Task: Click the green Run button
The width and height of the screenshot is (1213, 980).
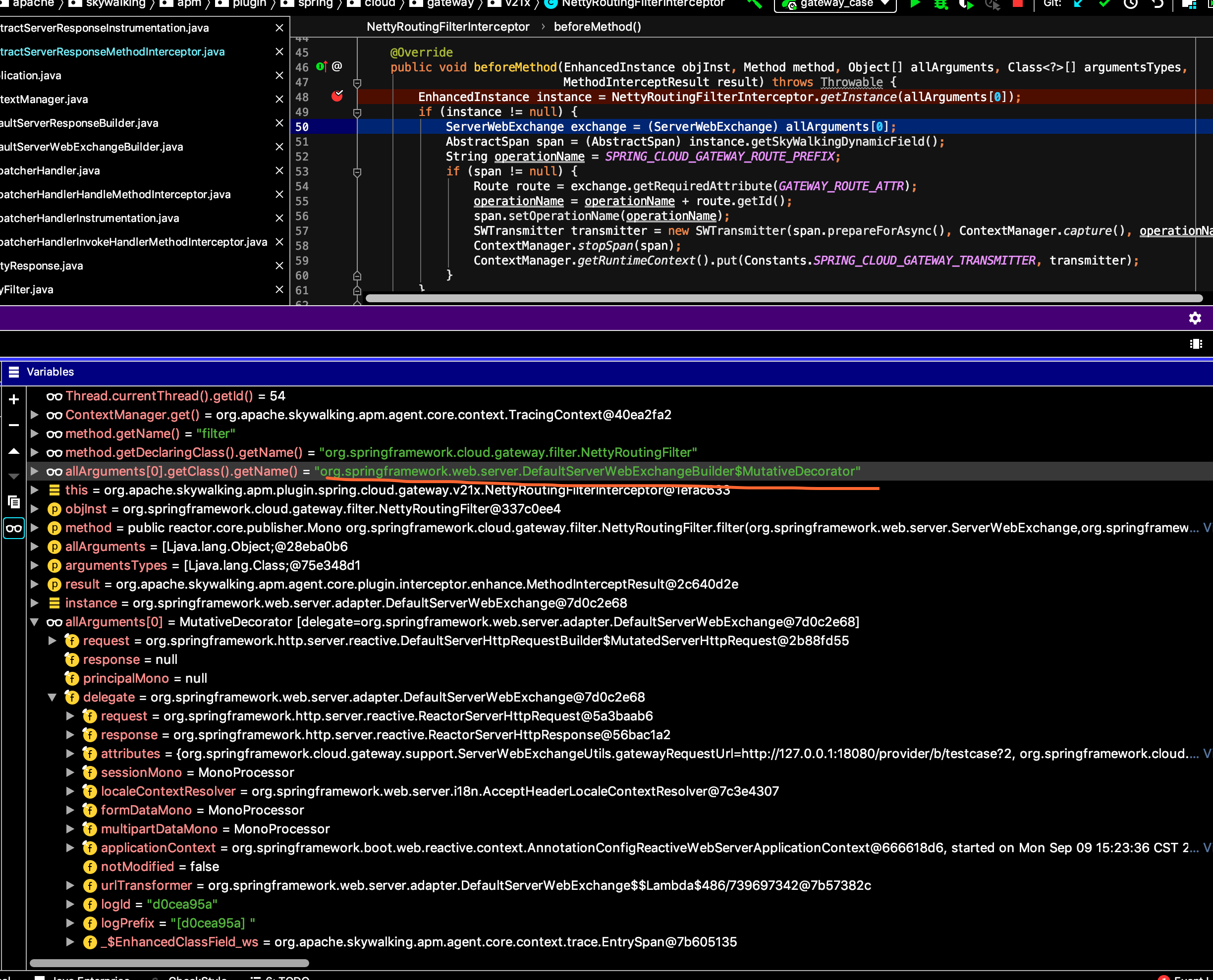Action: tap(915, 3)
